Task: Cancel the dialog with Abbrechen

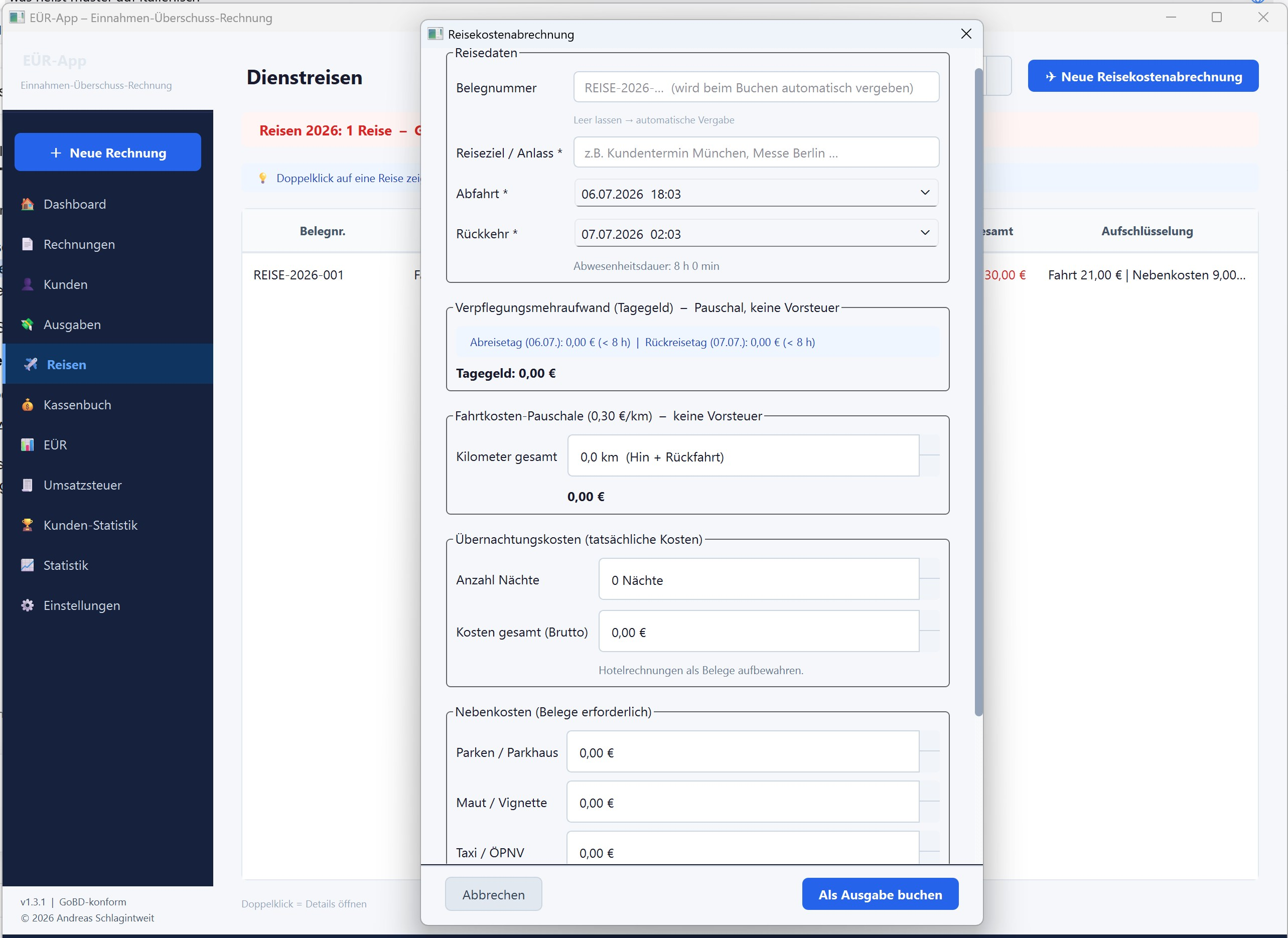Action: point(494,894)
